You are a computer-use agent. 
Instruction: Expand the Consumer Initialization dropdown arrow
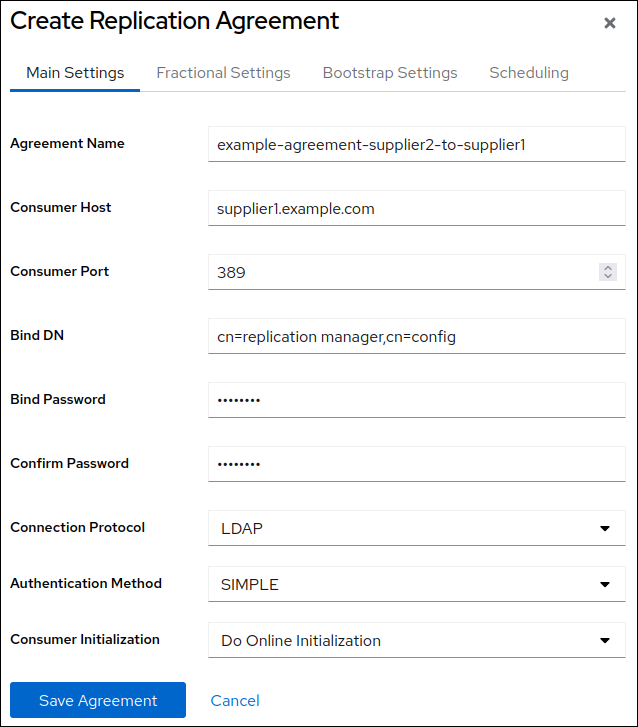coord(604,641)
